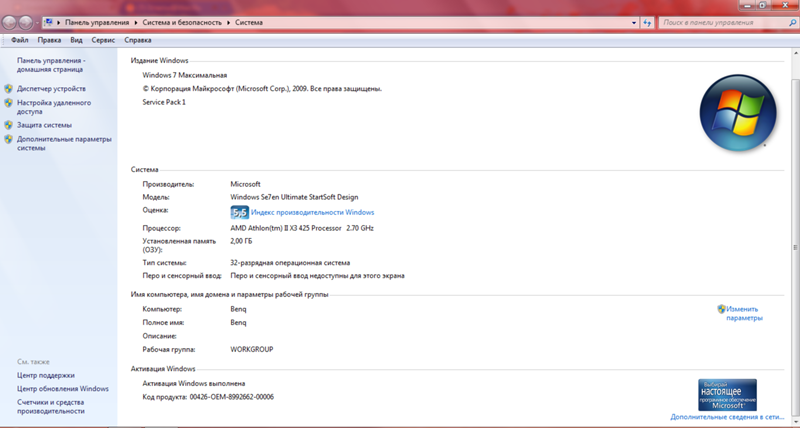Click shield icon next to Настройка удаленного доступа
This screenshot has height=428, width=800.
8,103
